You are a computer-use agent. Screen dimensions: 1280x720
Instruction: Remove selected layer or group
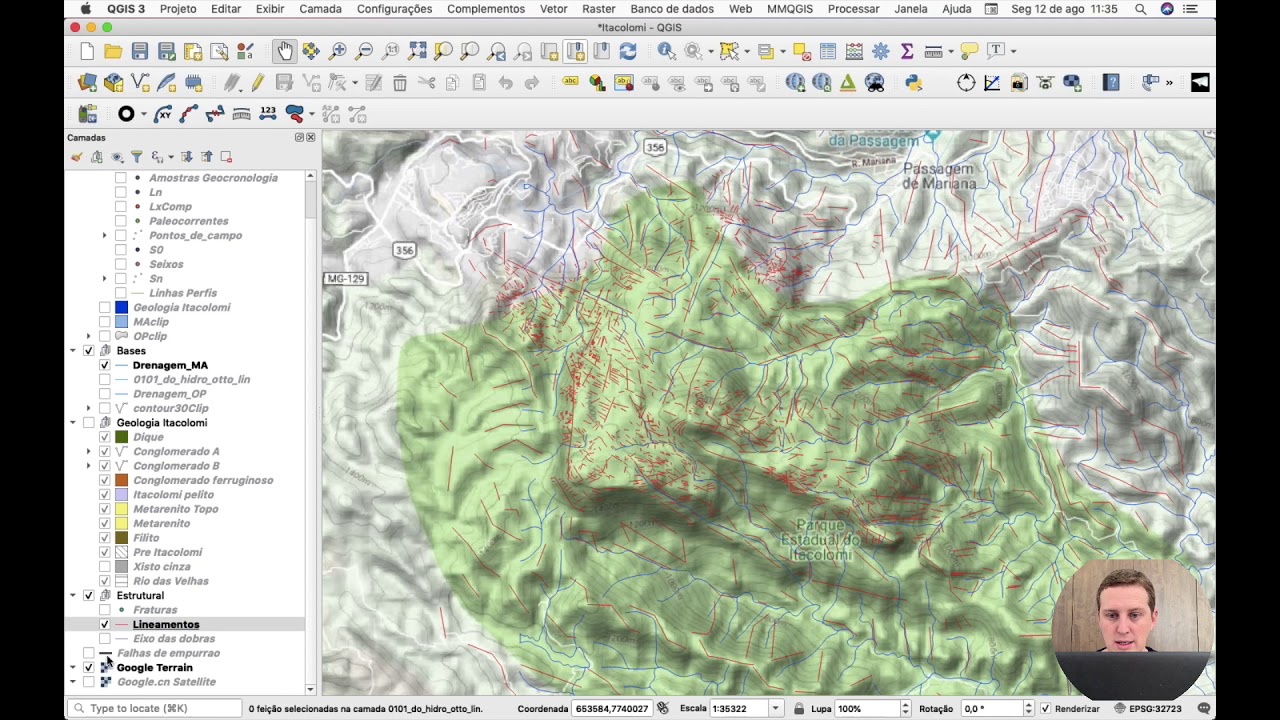[x=226, y=157]
